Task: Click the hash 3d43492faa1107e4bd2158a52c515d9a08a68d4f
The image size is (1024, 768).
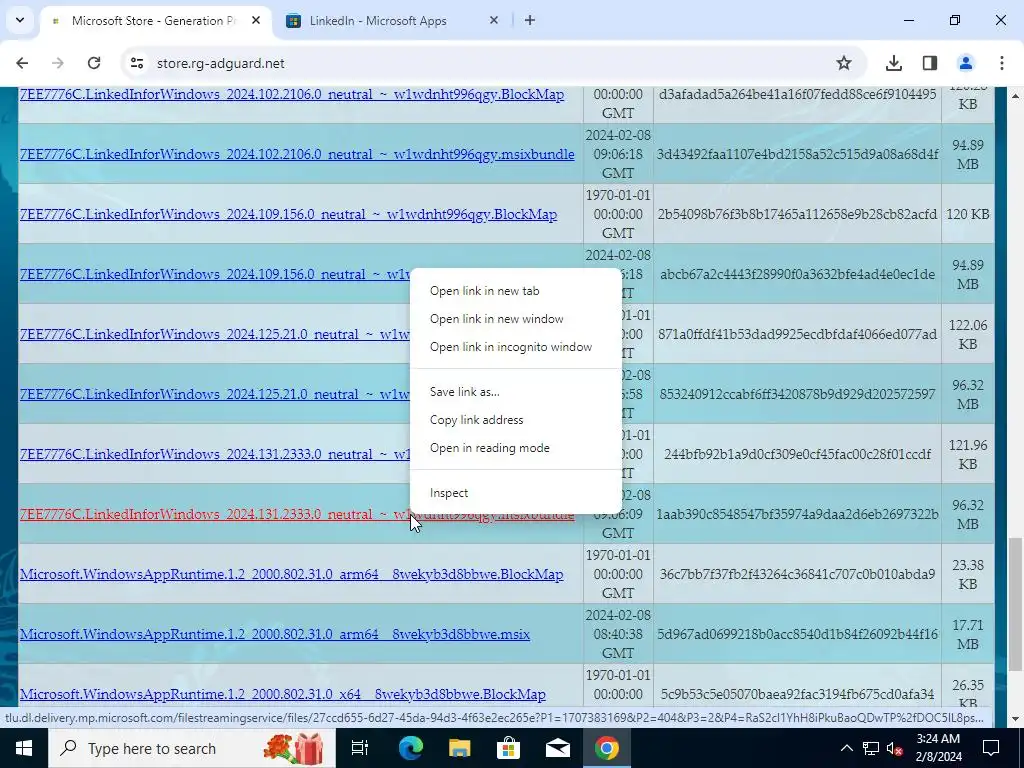Action: 797,155
